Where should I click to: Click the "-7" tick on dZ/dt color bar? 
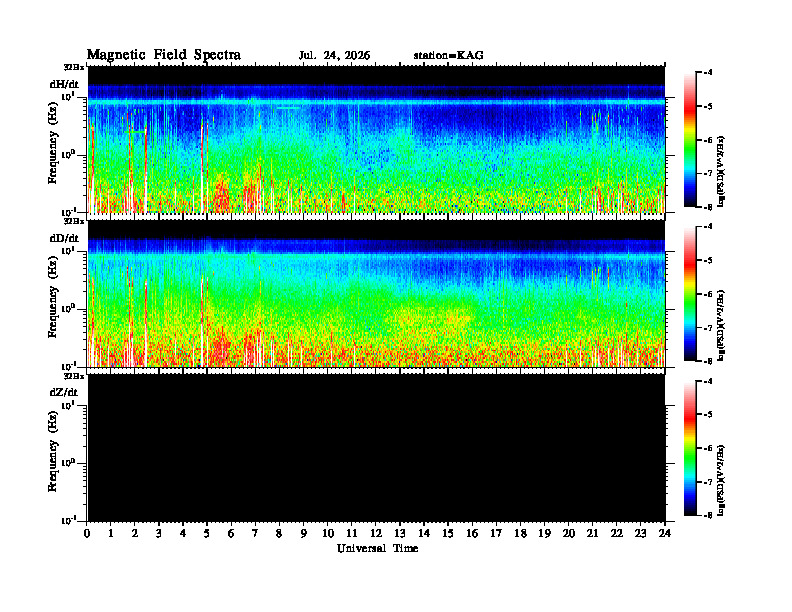pyautogui.click(x=708, y=482)
